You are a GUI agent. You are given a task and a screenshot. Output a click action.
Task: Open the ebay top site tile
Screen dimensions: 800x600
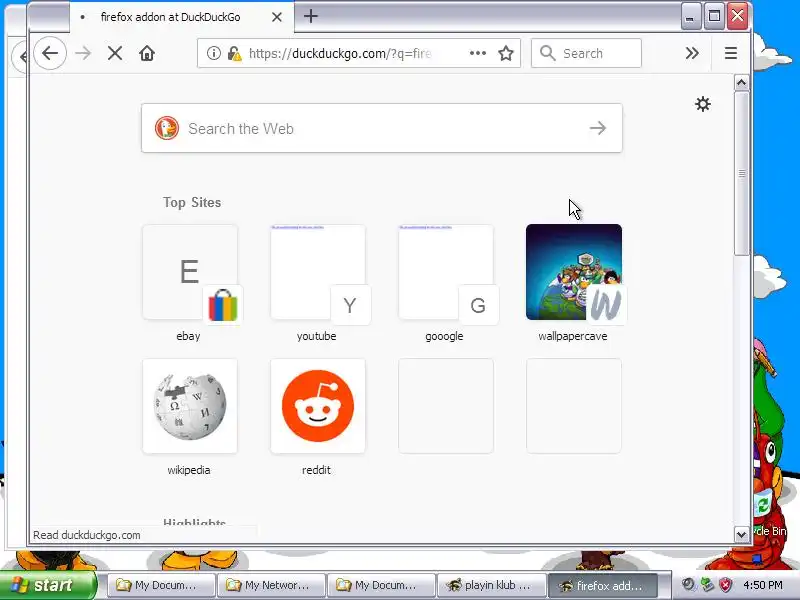pos(190,272)
